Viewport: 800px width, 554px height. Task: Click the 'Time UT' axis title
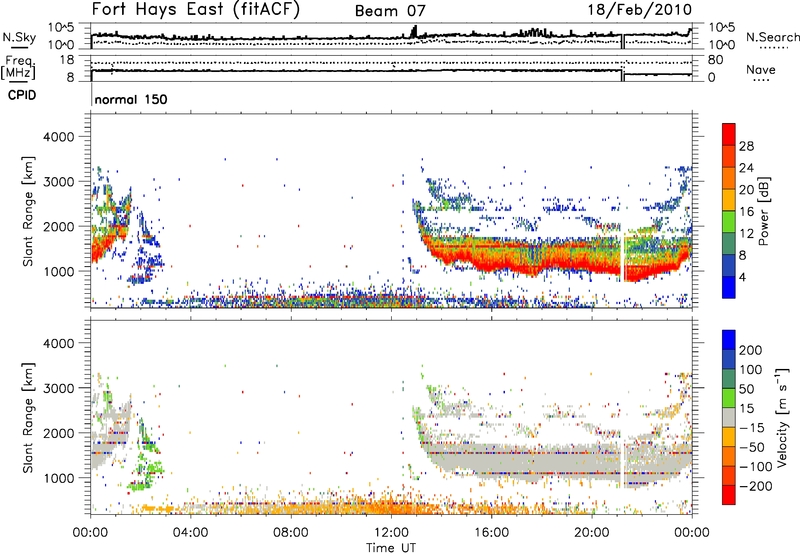[x=391, y=547]
